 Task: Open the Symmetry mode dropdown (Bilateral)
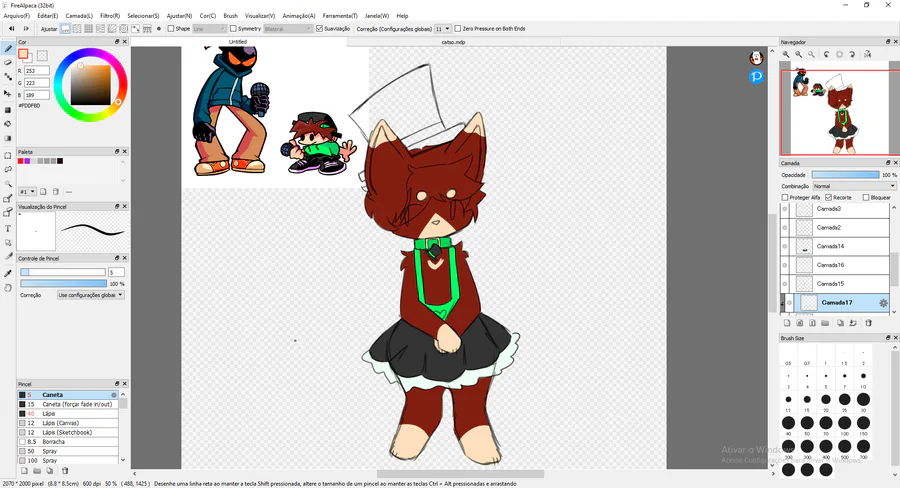[288, 29]
